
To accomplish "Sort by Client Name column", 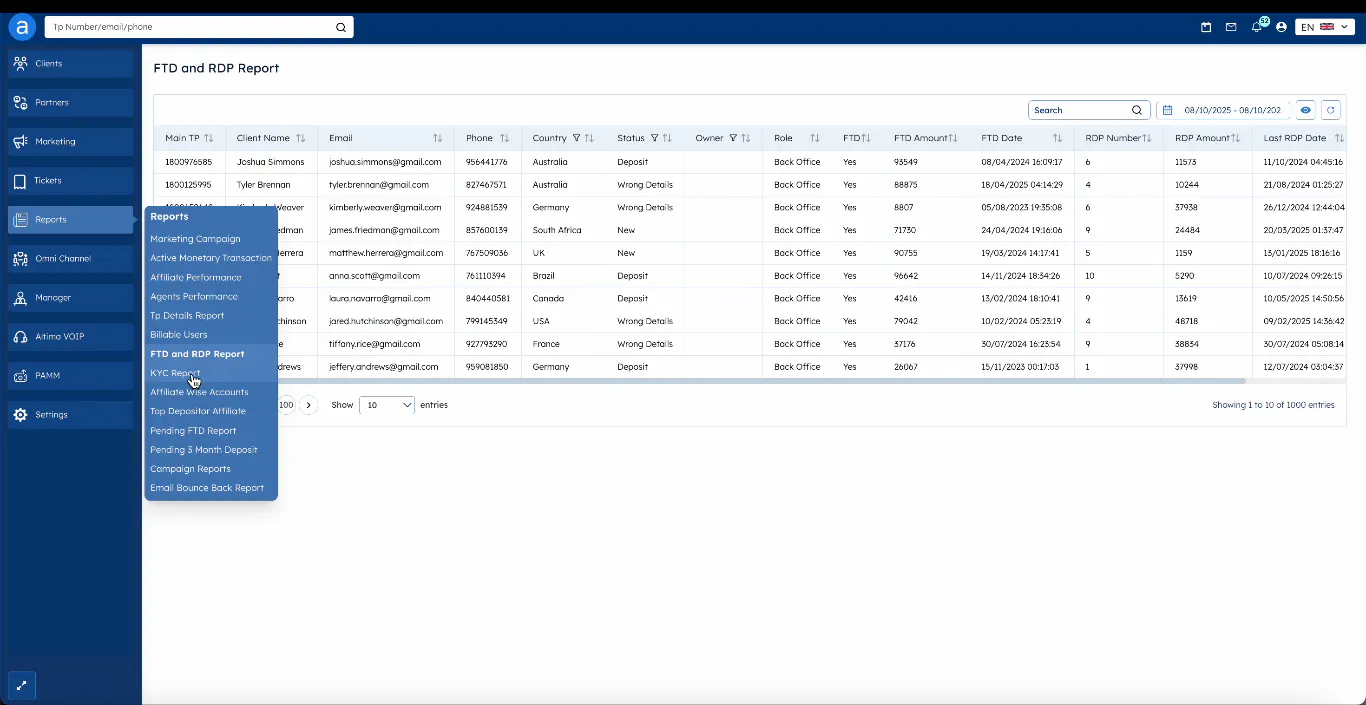I will click(x=300, y=138).
